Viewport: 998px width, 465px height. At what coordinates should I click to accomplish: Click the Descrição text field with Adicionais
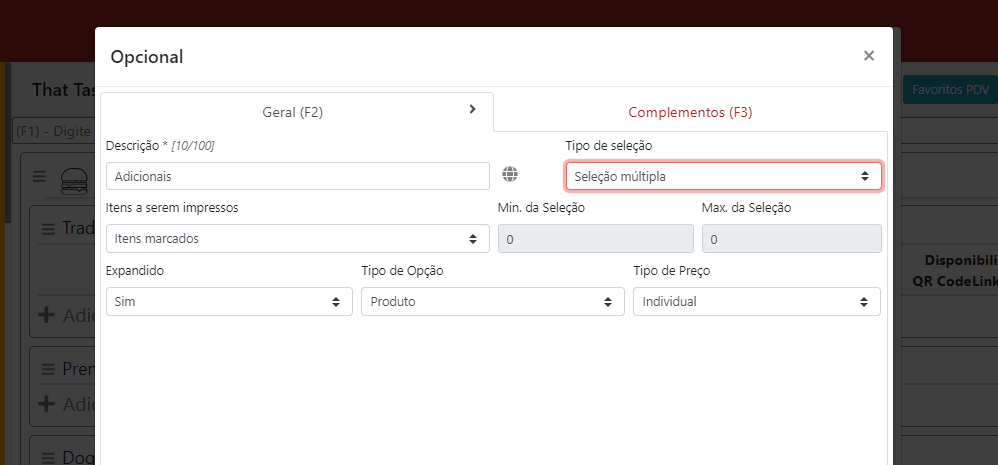click(297, 176)
